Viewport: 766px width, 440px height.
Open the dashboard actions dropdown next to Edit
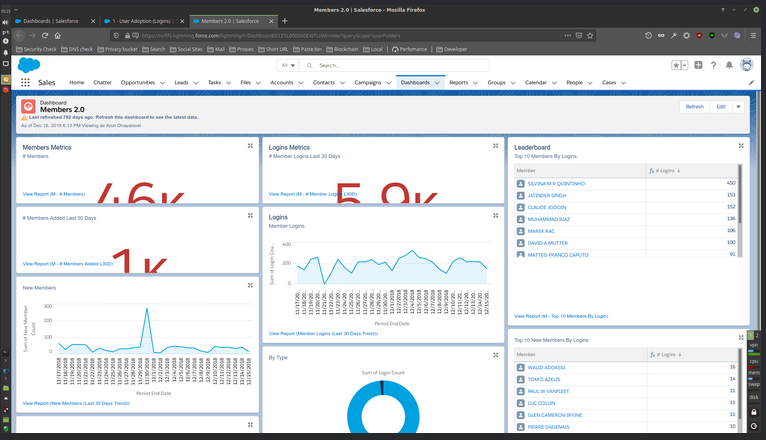tap(738, 107)
